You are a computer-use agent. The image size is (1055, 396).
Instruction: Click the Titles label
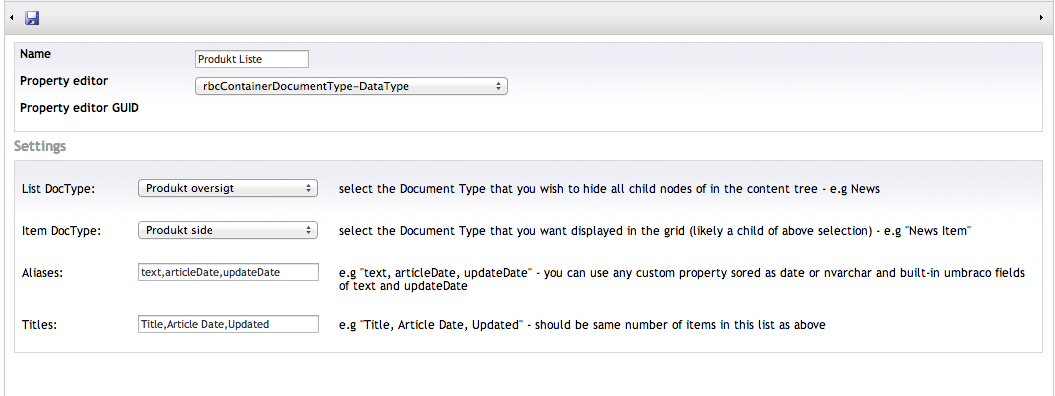pos(40,325)
